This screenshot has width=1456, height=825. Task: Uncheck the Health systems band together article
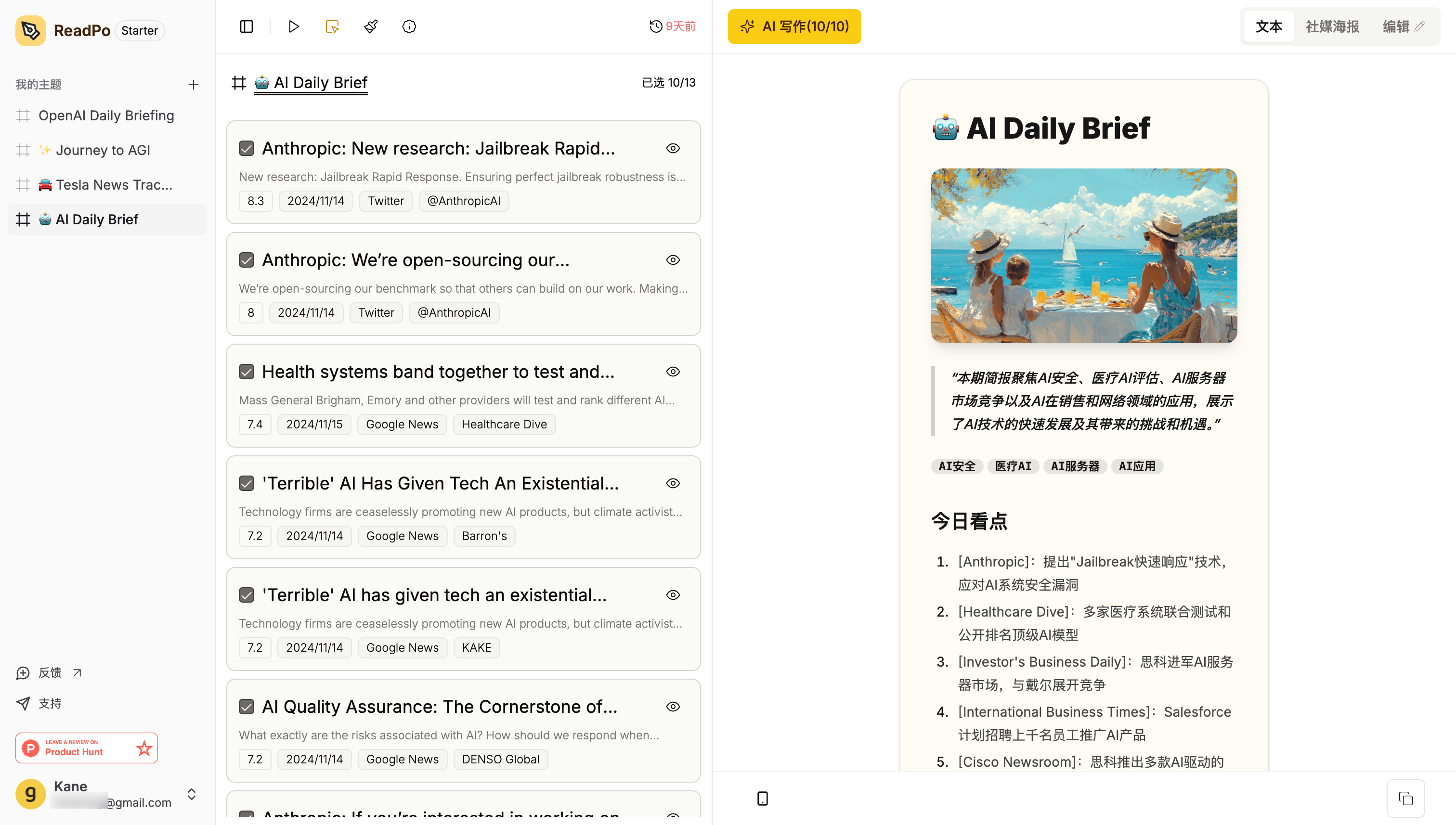[x=247, y=372]
